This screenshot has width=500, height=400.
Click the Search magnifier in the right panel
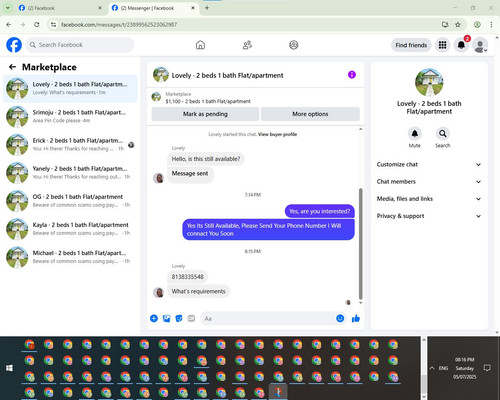click(x=443, y=134)
